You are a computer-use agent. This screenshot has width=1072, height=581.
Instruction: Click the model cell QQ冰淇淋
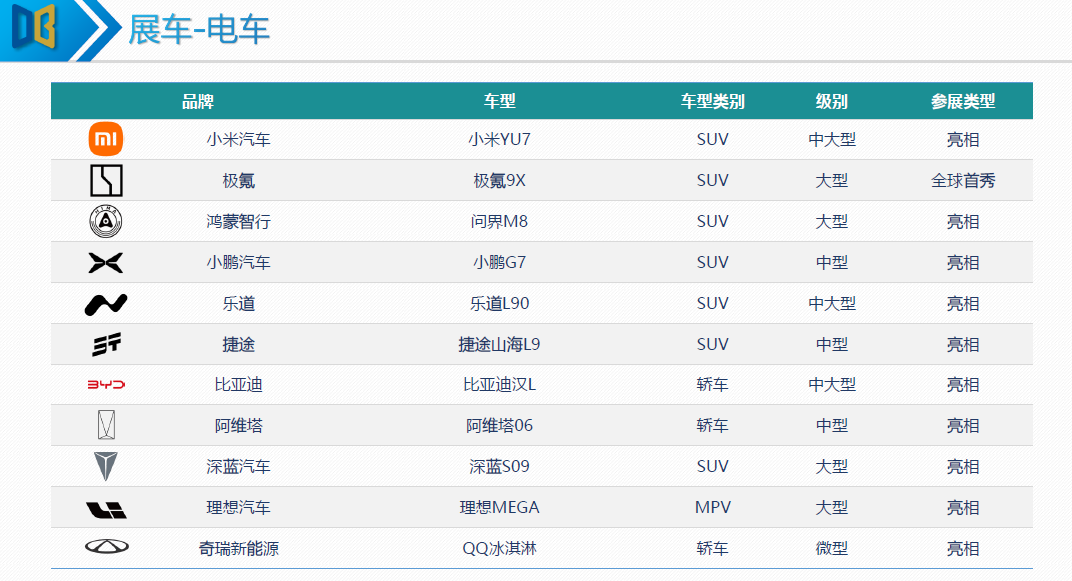tap(499, 549)
